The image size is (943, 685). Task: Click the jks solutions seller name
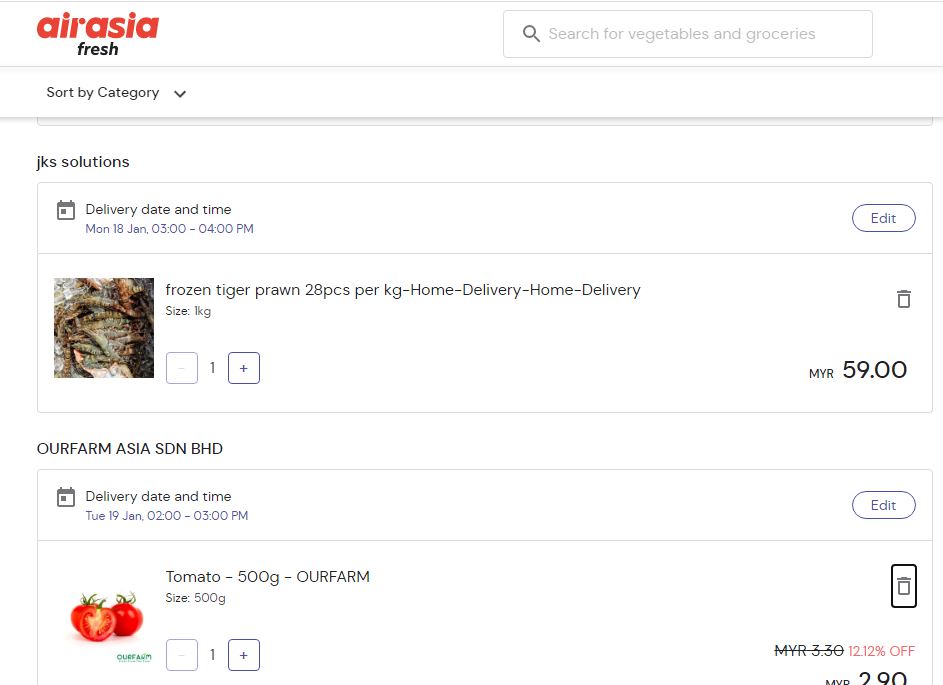coord(83,162)
